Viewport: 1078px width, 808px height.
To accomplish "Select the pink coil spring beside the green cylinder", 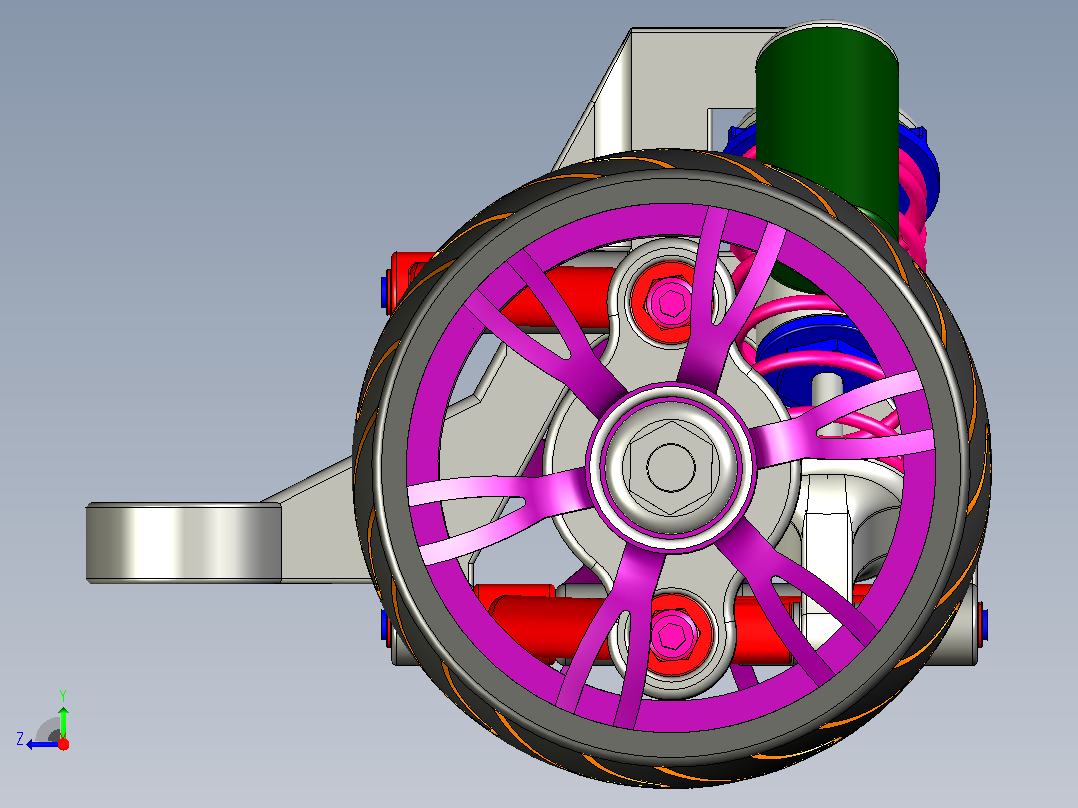I will pos(913,199).
